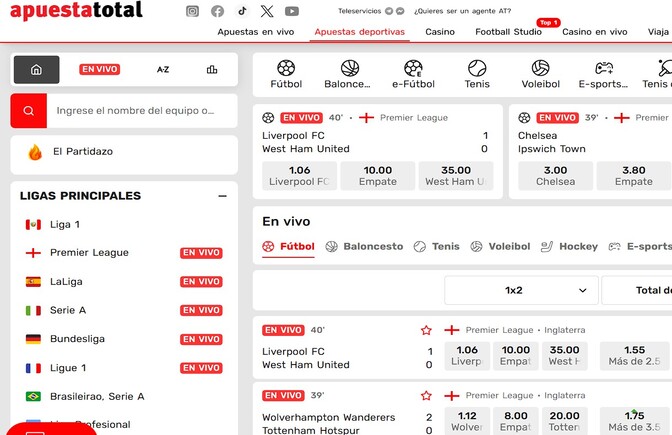Screen dimensions: 672x435
Task: Open the Facebook social icon
Action: tap(217, 11)
